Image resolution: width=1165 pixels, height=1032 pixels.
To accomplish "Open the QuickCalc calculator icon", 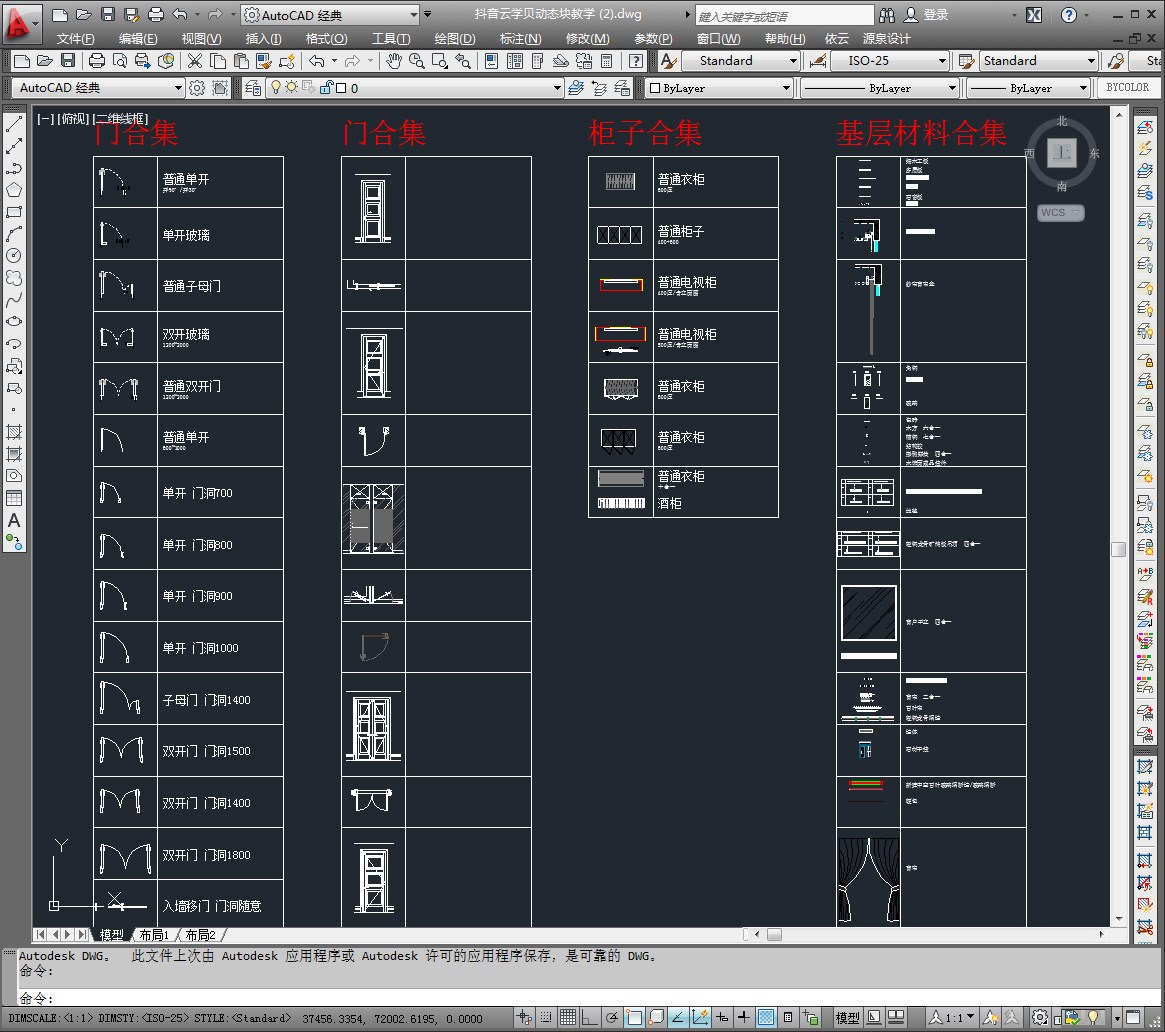I will point(607,61).
